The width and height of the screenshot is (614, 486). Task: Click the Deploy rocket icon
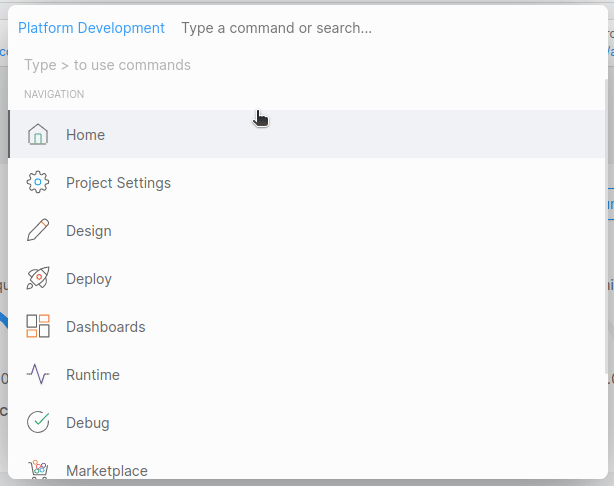tap(38, 278)
